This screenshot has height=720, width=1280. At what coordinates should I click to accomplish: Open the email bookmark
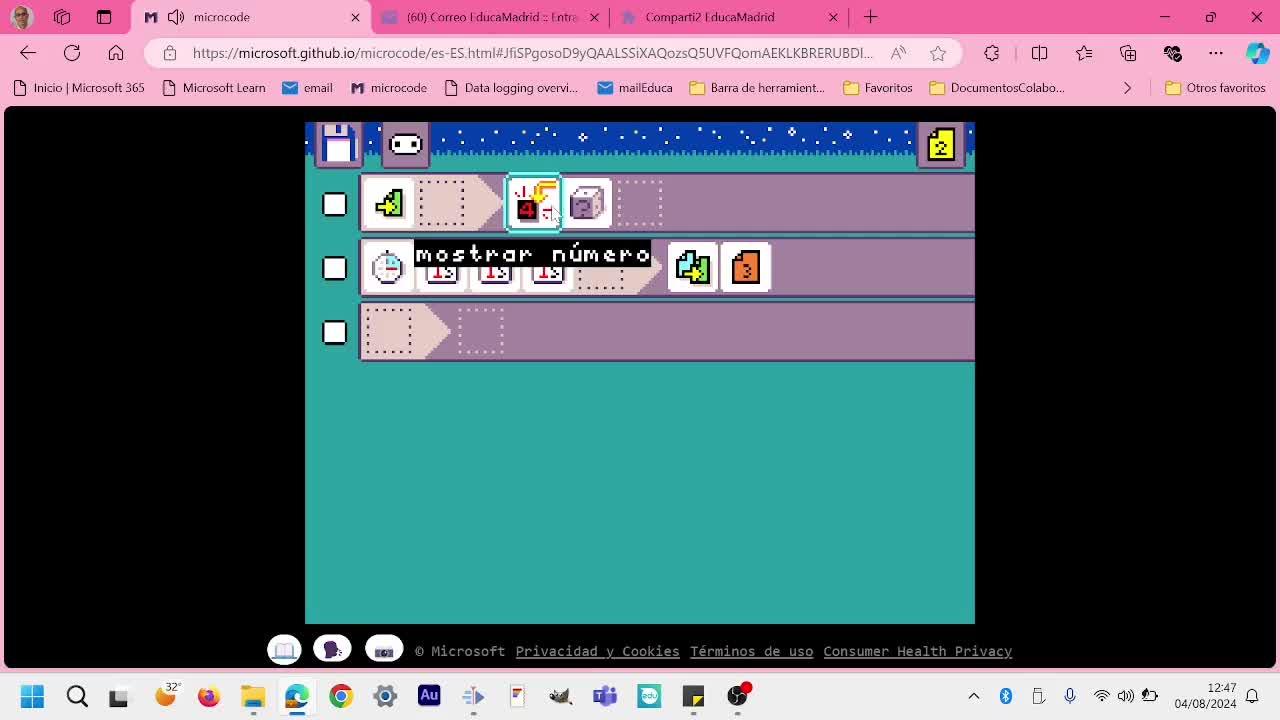point(307,88)
